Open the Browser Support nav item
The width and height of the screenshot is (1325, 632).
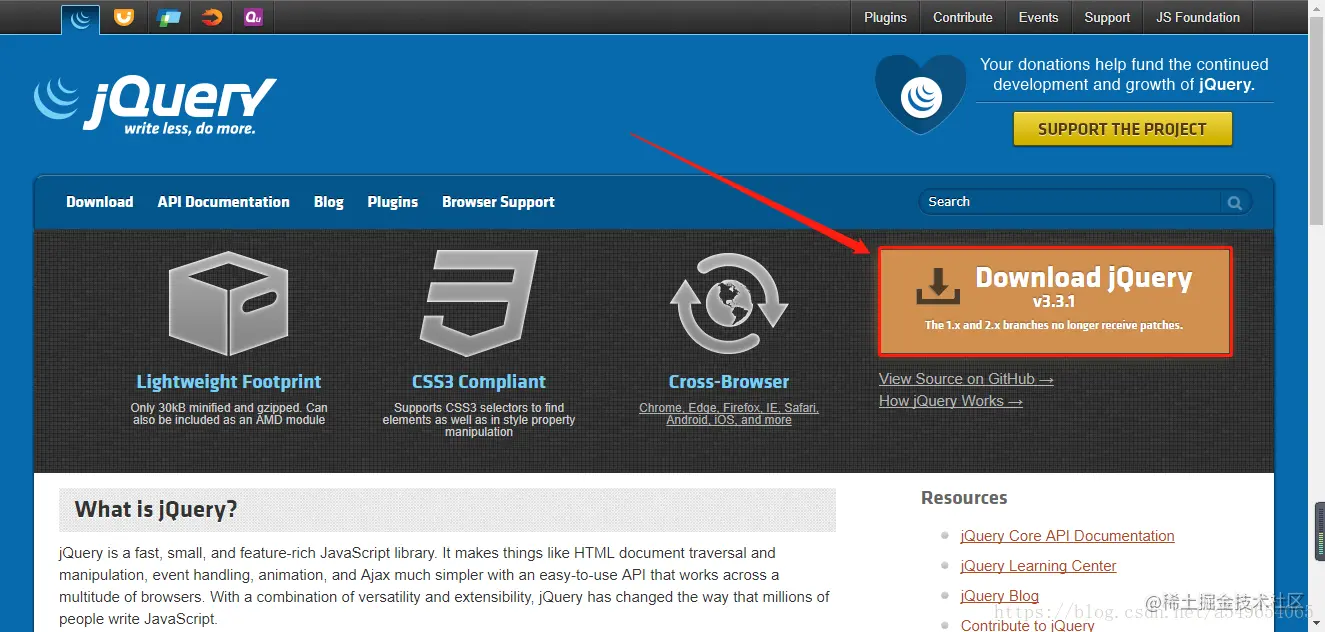coord(498,202)
